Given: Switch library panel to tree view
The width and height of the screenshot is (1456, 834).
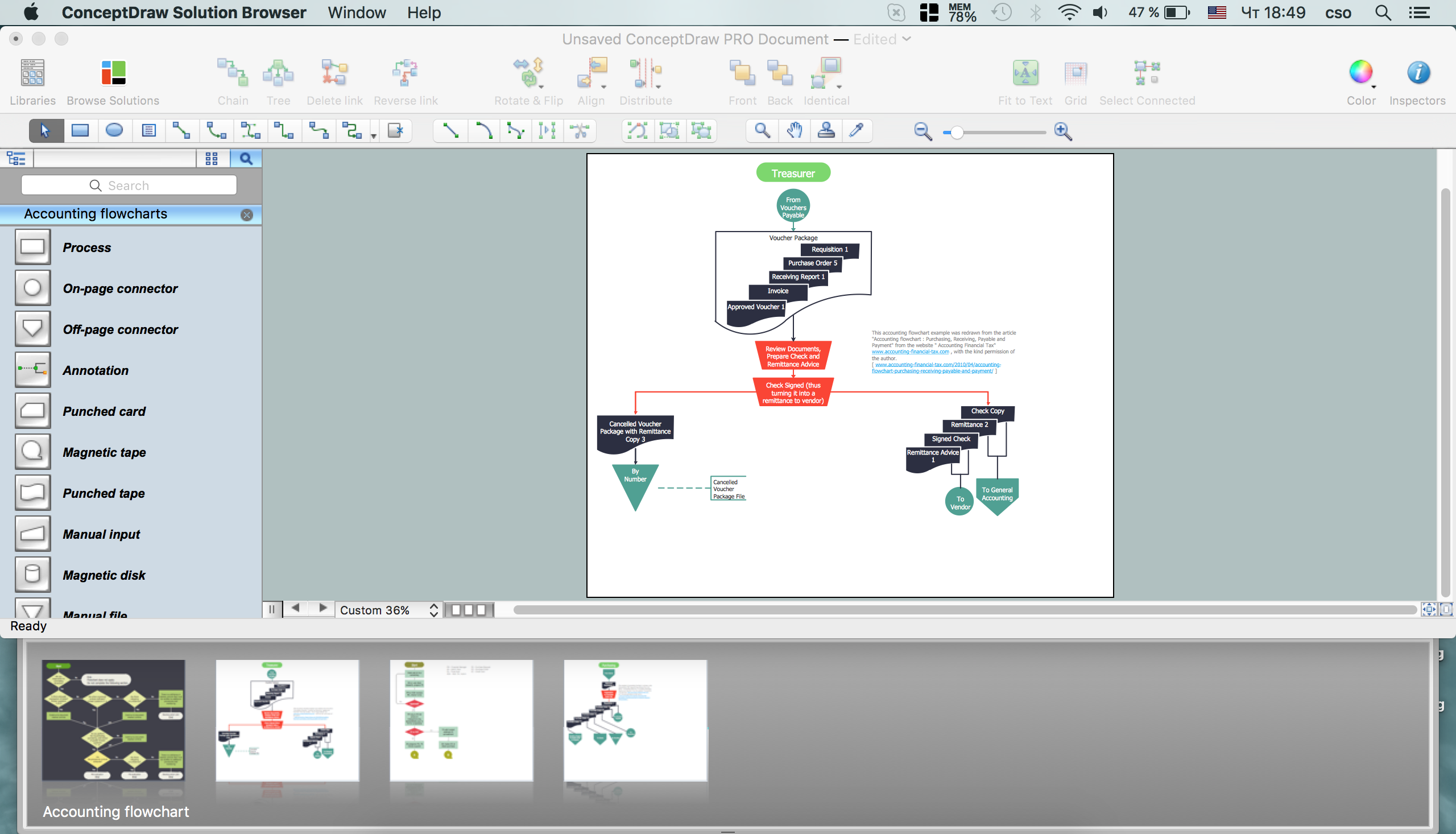Looking at the screenshot, I should (x=16, y=159).
